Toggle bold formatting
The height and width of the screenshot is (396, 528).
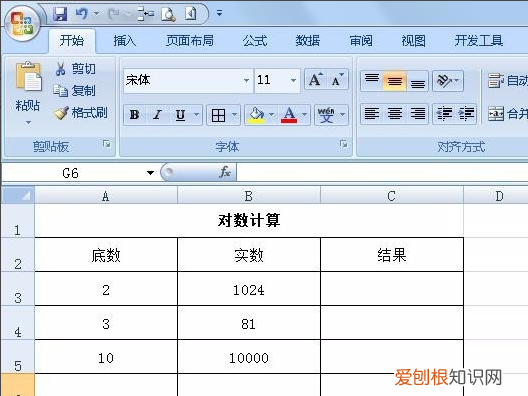pyautogui.click(x=135, y=115)
